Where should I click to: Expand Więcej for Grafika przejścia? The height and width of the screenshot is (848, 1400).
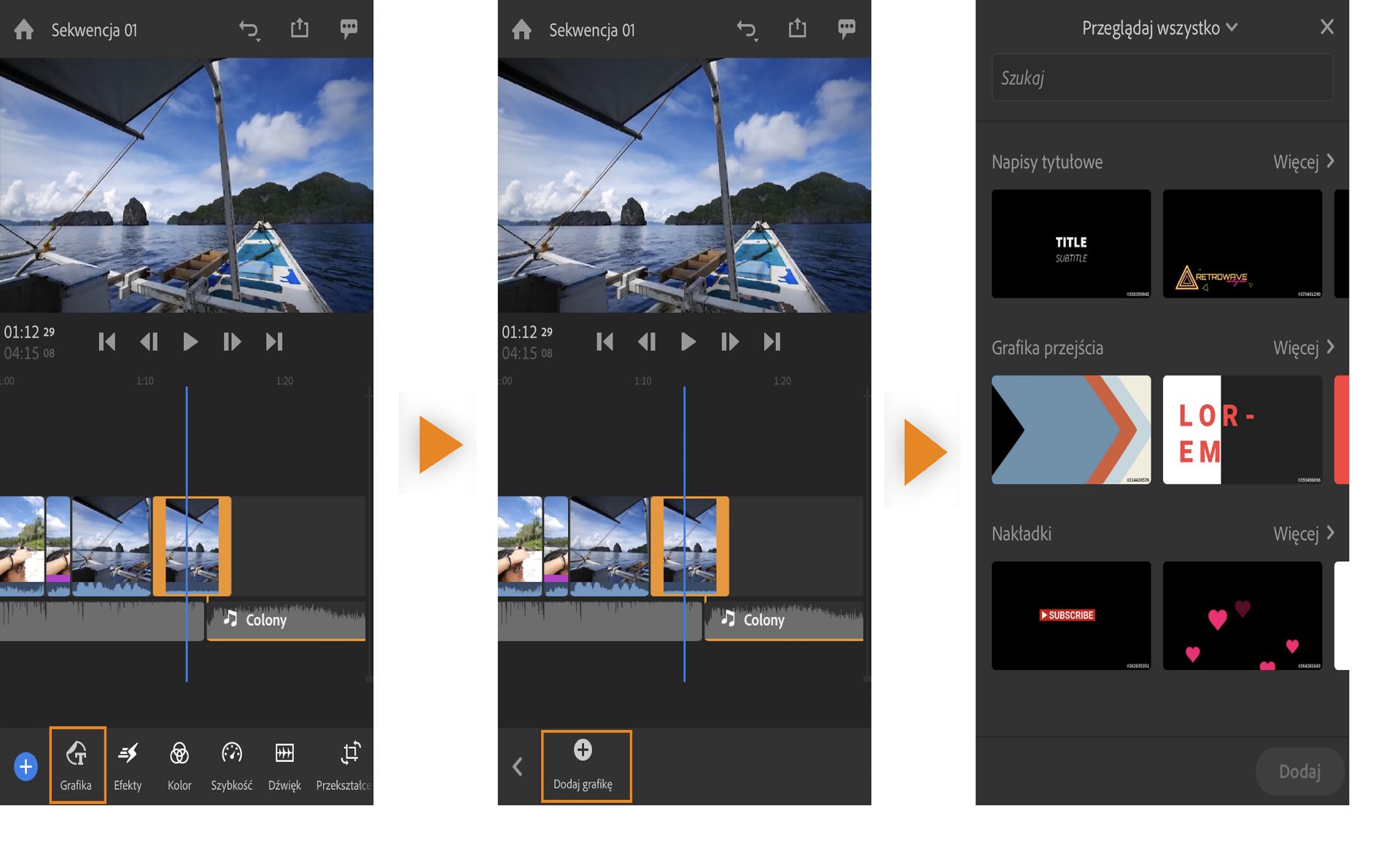click(x=1303, y=348)
